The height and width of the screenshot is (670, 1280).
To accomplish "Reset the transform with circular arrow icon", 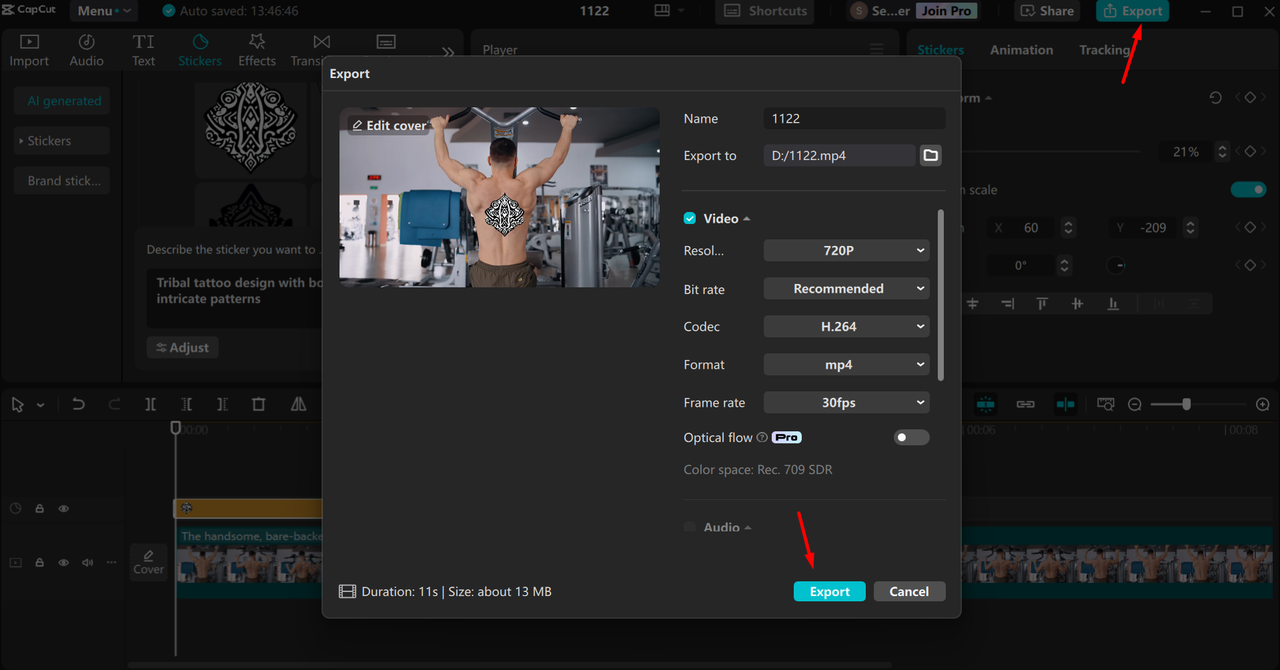I will [1215, 98].
